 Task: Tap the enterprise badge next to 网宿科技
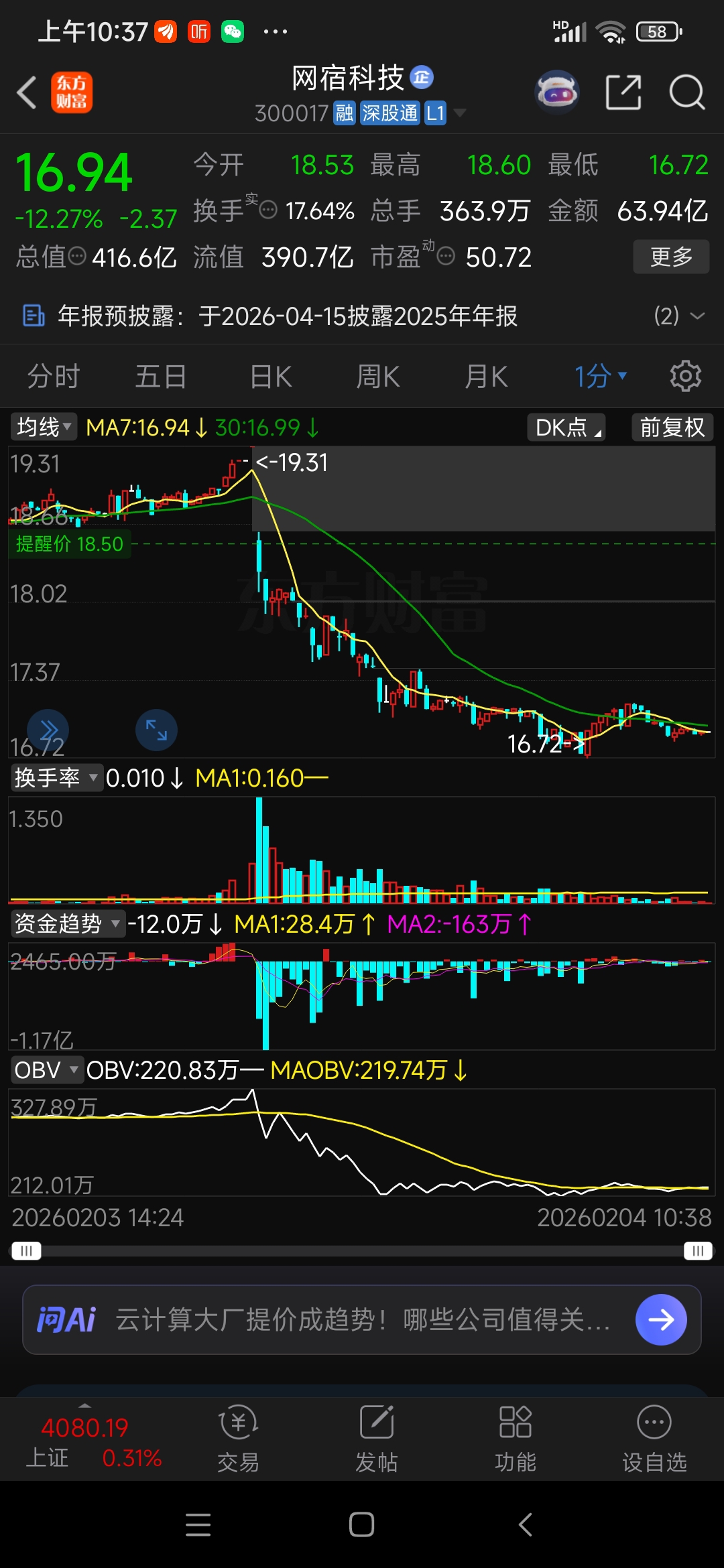422,78
